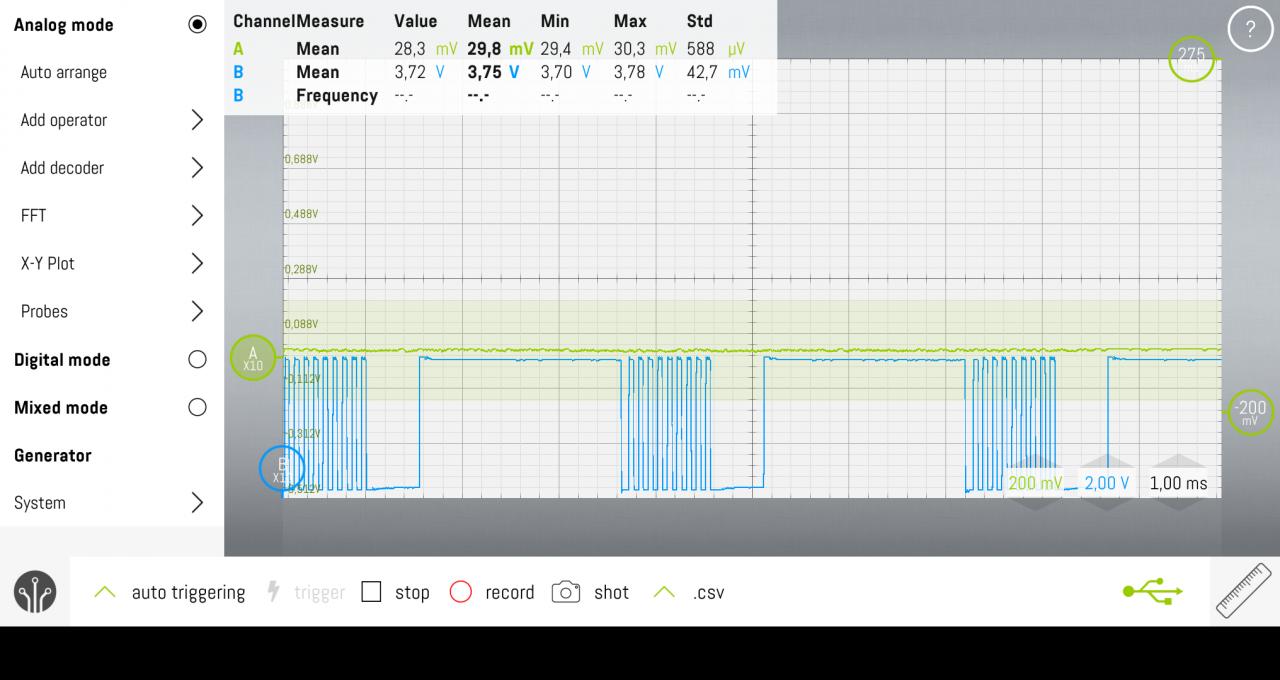Click the 200 mV channel A scale label
The image size is (1280, 680).
[x=1035, y=483]
